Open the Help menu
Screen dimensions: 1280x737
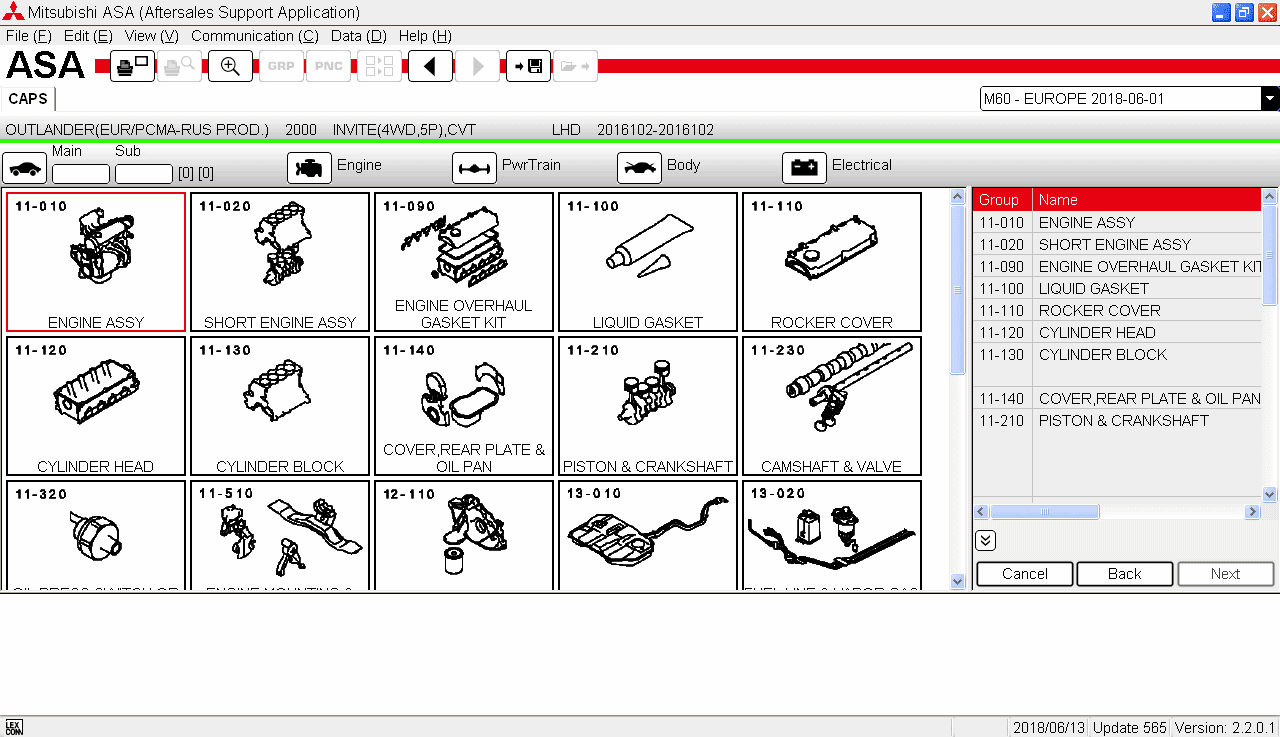coord(425,36)
